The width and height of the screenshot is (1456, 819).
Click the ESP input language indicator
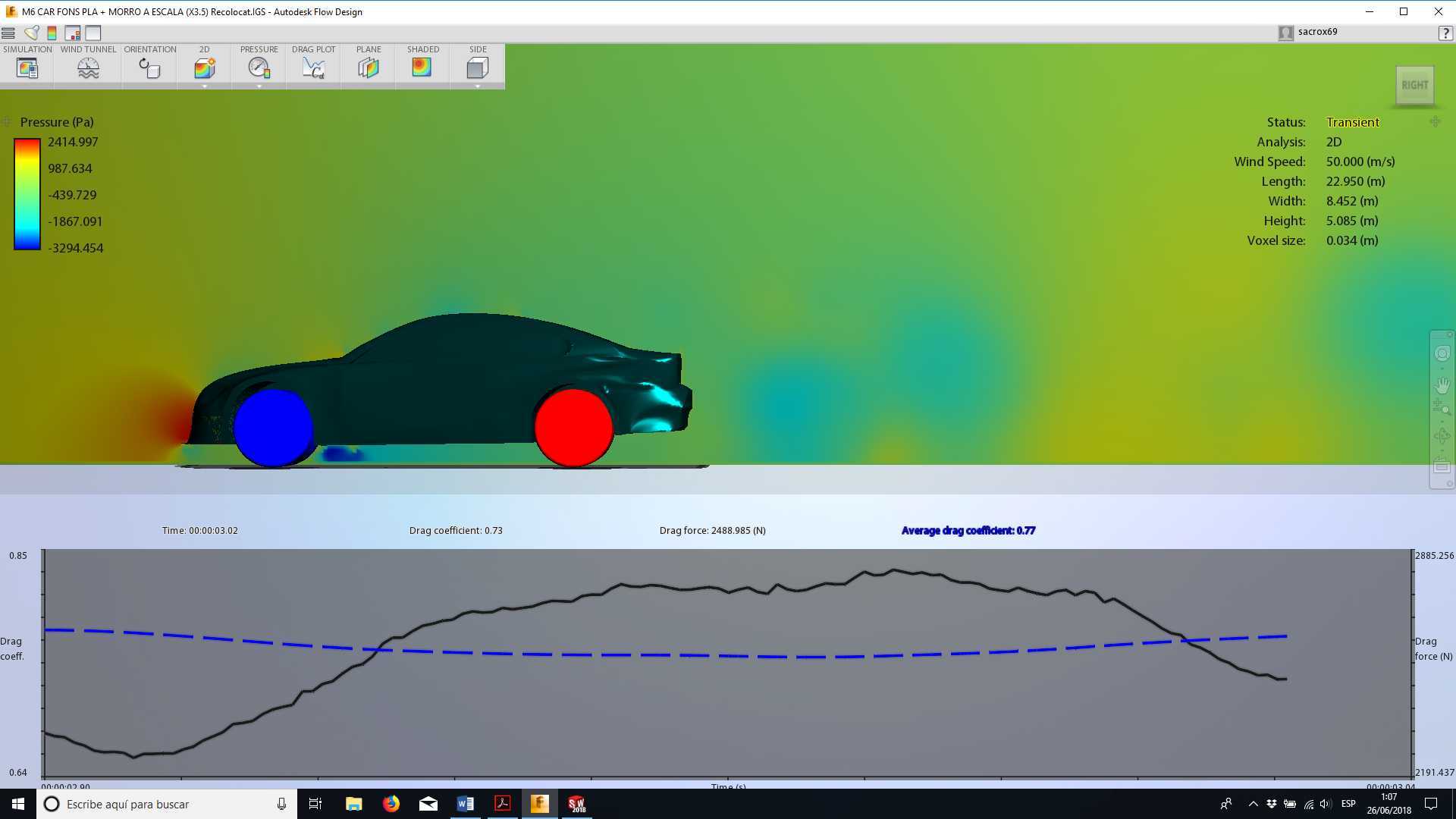pyautogui.click(x=1348, y=804)
